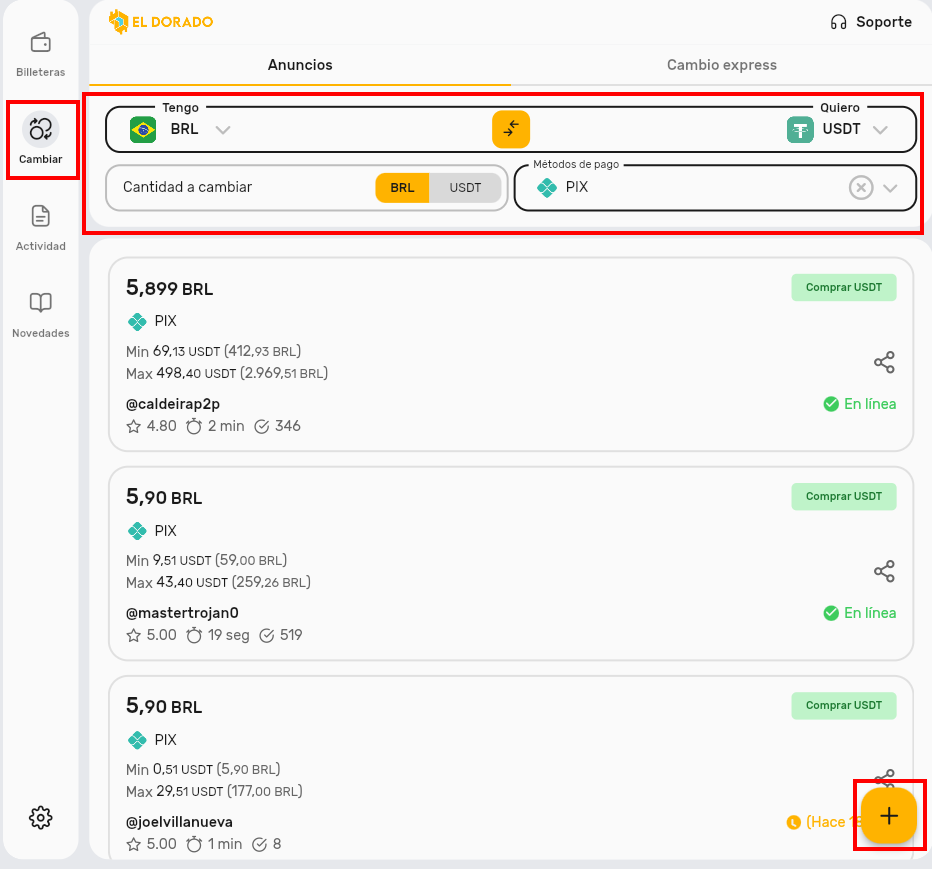Expand the Métodos de pago dropdown
932x869 pixels.
coord(890,188)
